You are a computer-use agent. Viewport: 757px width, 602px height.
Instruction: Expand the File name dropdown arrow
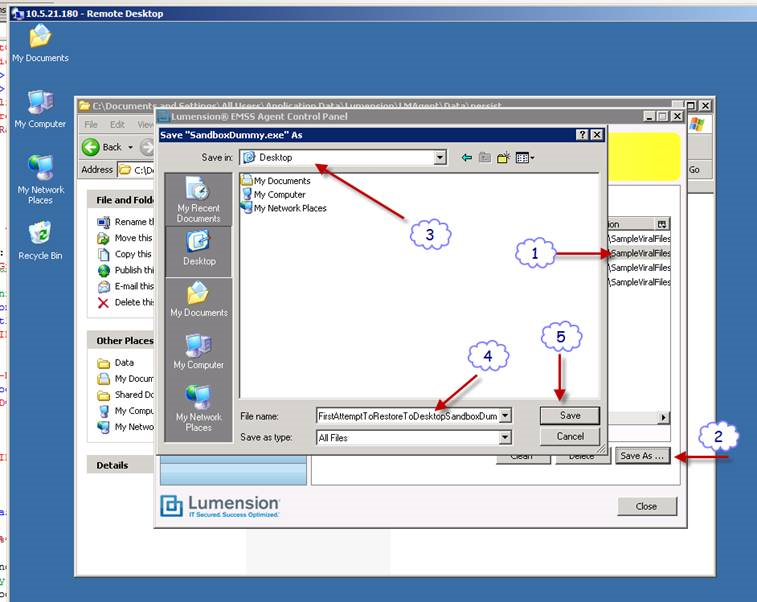point(505,415)
